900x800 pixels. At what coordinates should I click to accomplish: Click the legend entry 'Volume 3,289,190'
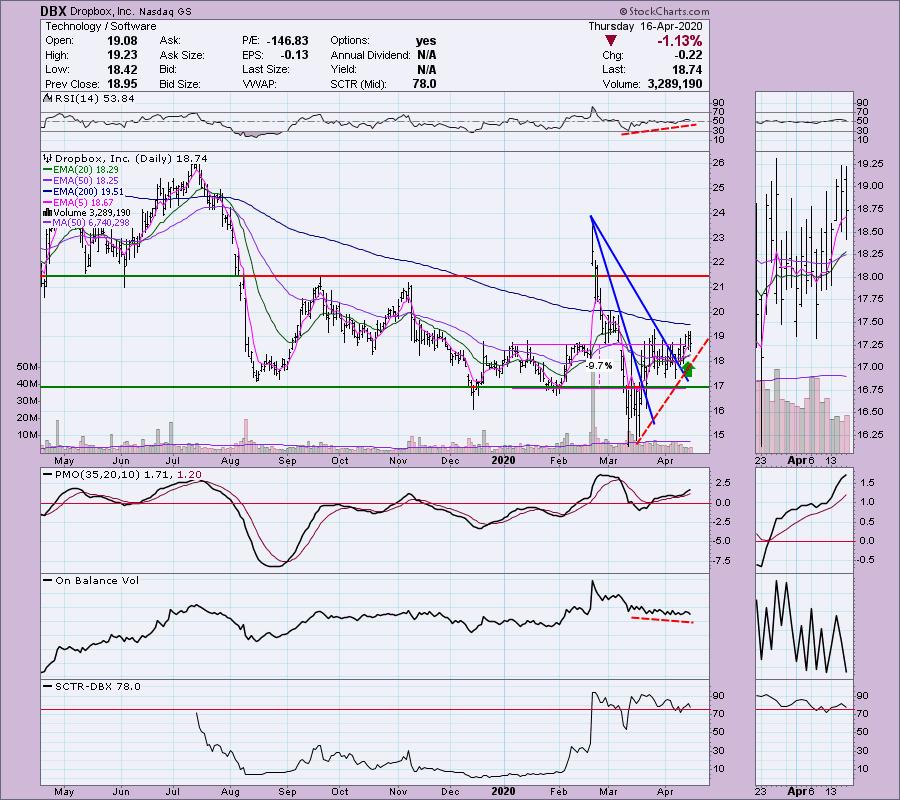92,212
